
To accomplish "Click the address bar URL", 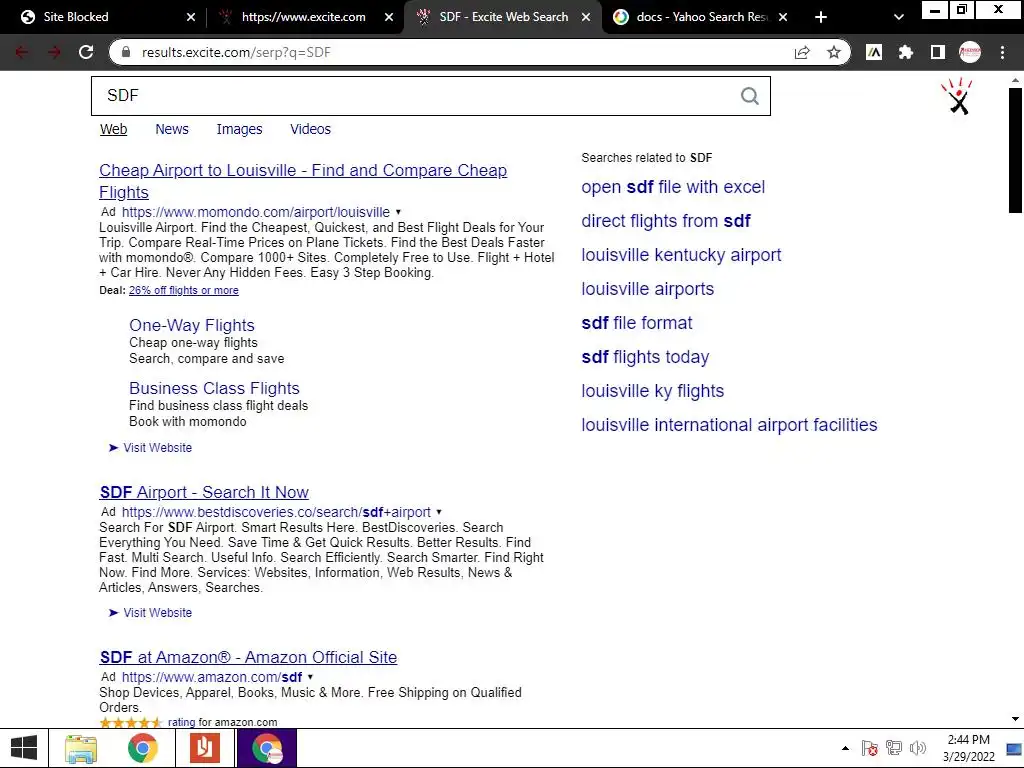I will (x=236, y=52).
